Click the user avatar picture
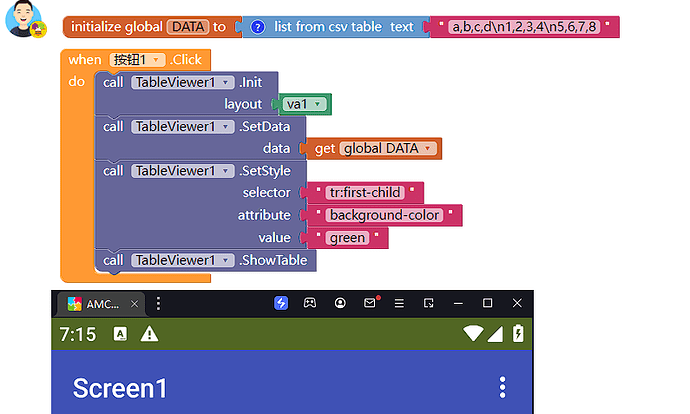The width and height of the screenshot is (690, 414). pyautogui.click(x=24, y=19)
